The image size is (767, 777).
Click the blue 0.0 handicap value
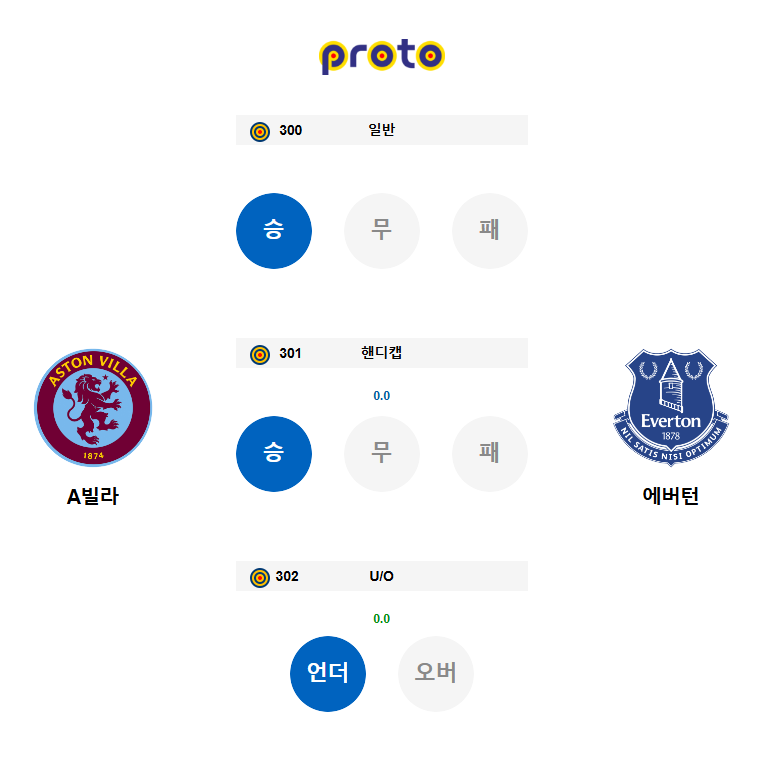[382, 395]
